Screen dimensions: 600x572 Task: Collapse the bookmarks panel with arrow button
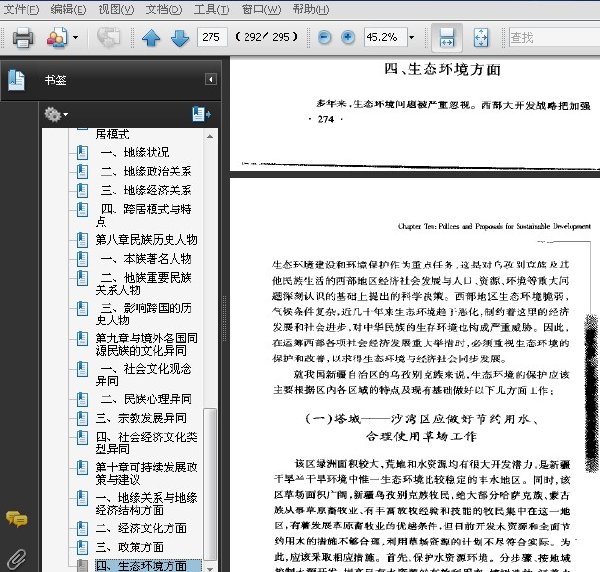click(210, 79)
